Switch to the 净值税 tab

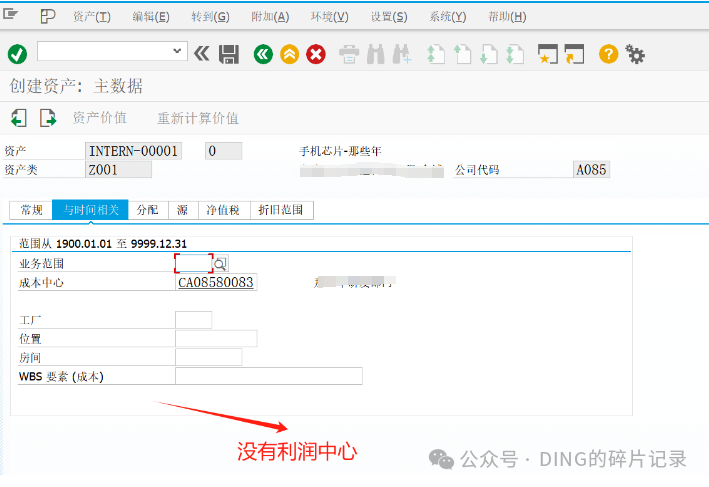pos(224,210)
